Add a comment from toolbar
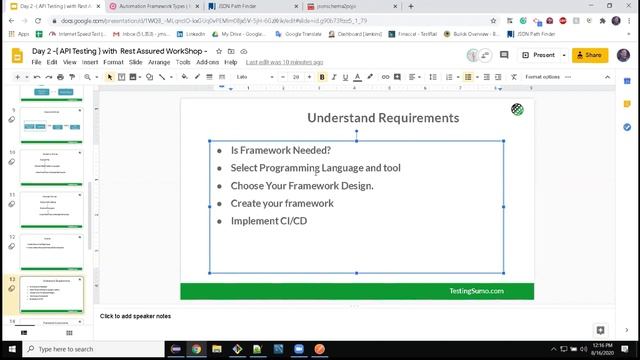This screenshot has height=360, width=640. (397, 77)
